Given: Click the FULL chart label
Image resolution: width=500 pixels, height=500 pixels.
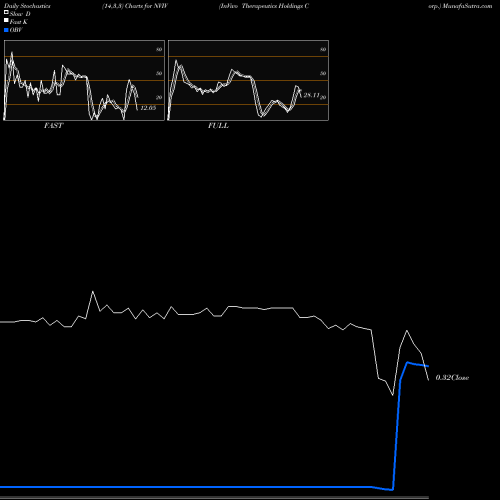Looking at the screenshot, I should (218, 126).
